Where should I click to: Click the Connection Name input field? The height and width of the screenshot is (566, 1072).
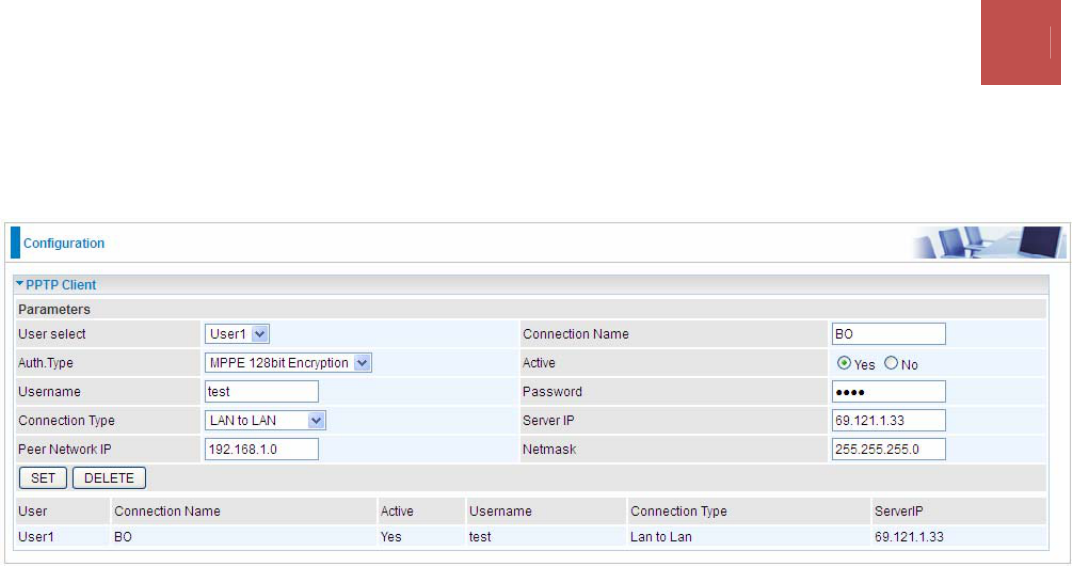click(889, 334)
